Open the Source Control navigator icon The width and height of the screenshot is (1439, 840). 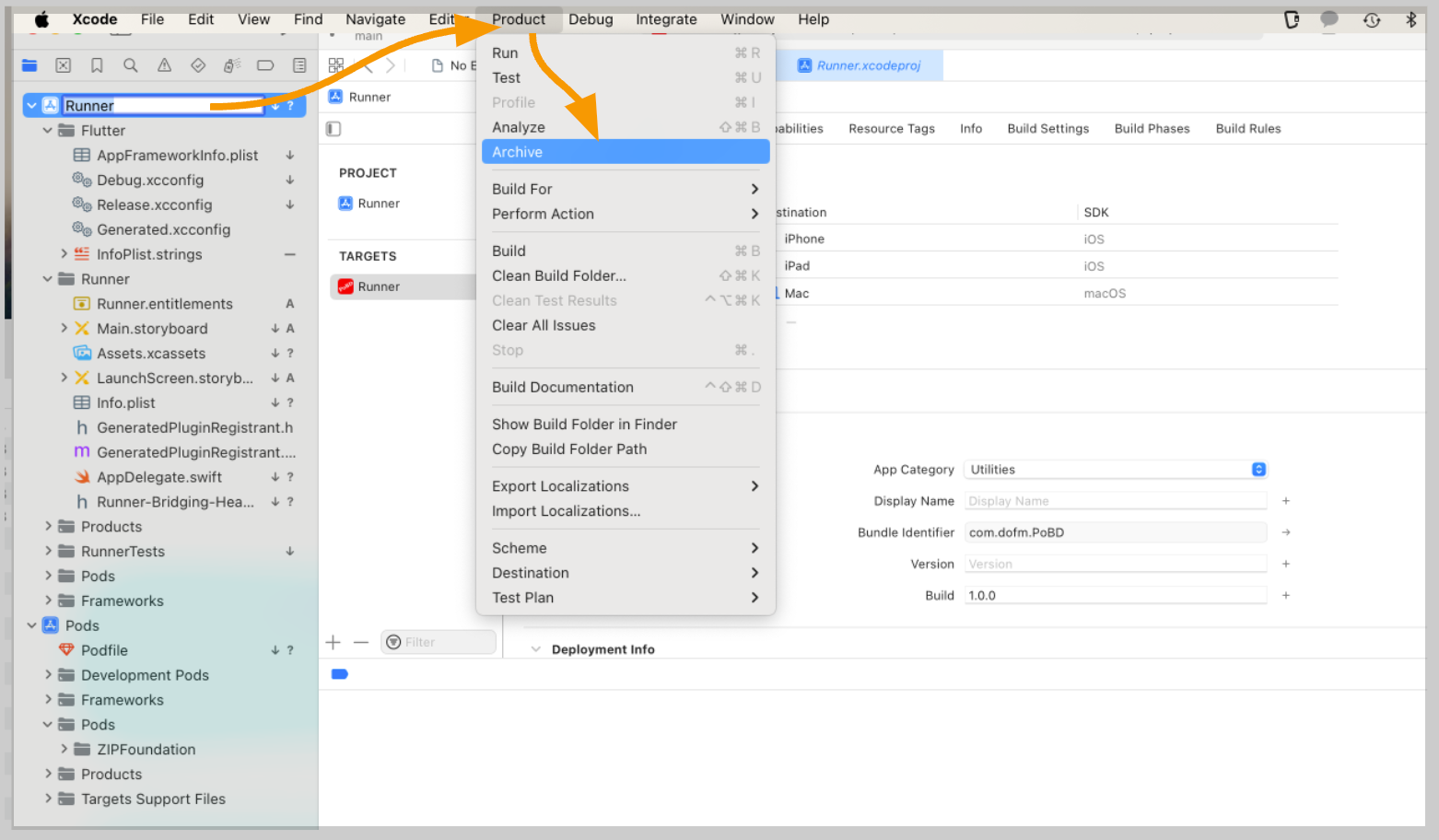[63, 65]
